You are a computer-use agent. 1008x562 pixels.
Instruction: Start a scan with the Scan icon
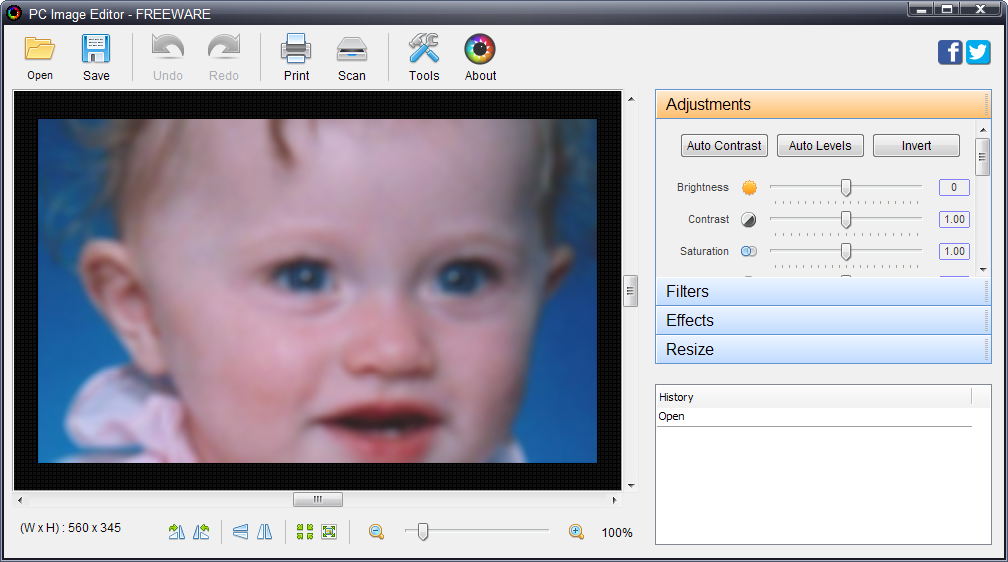pos(352,50)
